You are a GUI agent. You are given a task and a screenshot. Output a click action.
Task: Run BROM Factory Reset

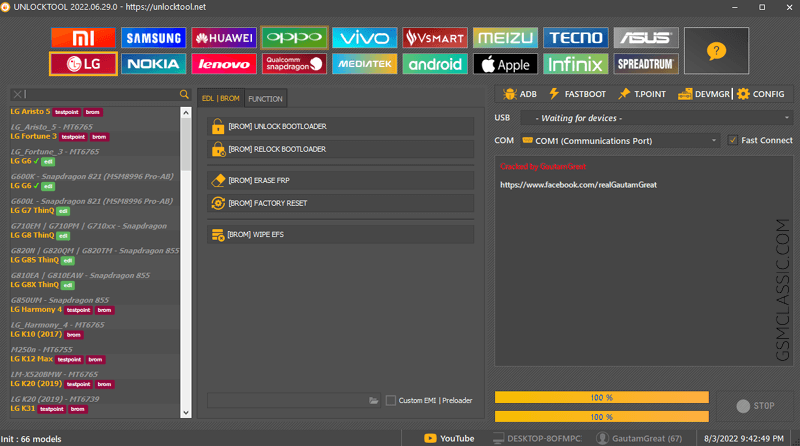pyautogui.click(x=340, y=203)
